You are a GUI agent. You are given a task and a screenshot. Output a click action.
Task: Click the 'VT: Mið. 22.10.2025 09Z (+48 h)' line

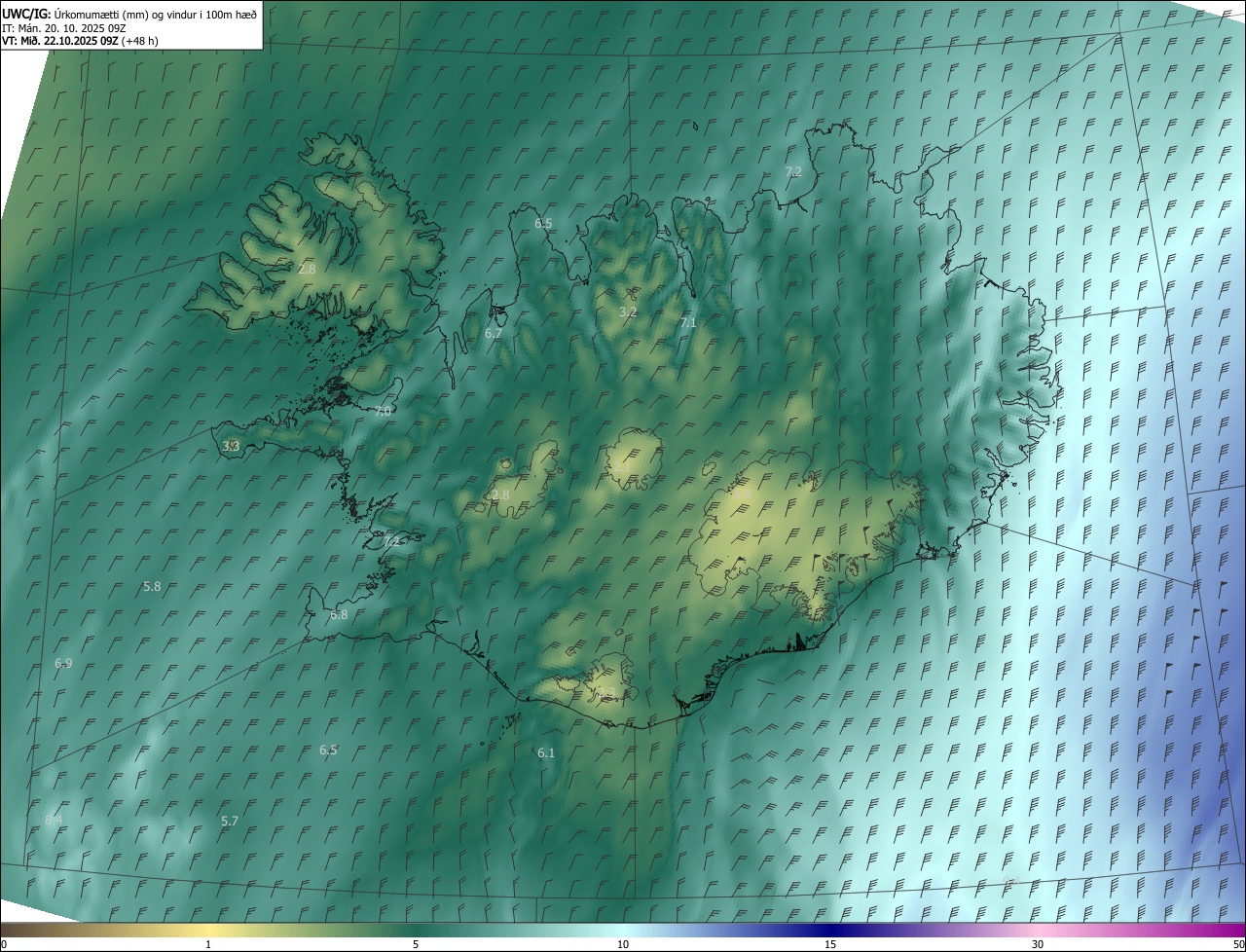click(x=80, y=41)
